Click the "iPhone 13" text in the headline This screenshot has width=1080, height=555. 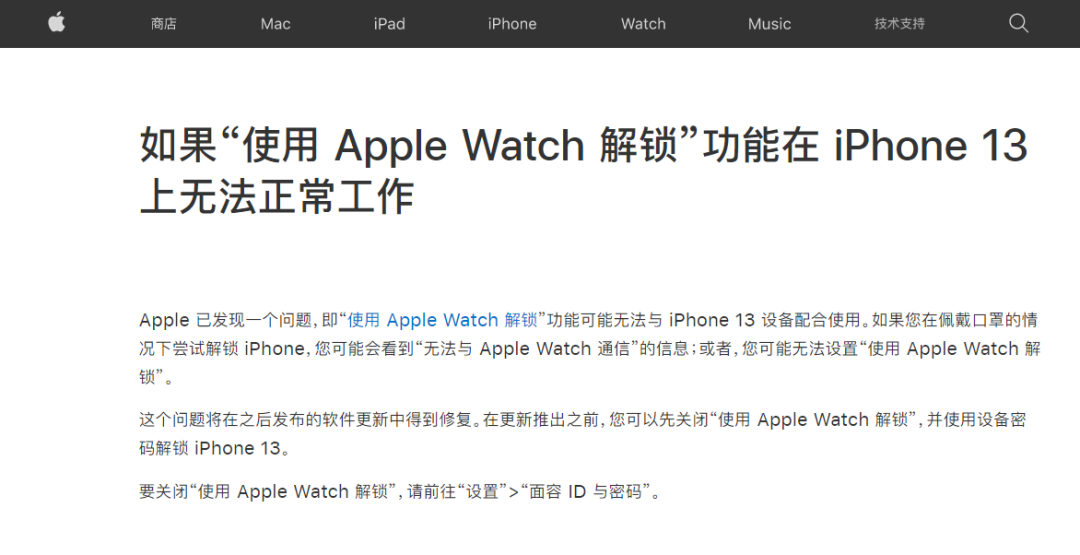tap(931, 145)
